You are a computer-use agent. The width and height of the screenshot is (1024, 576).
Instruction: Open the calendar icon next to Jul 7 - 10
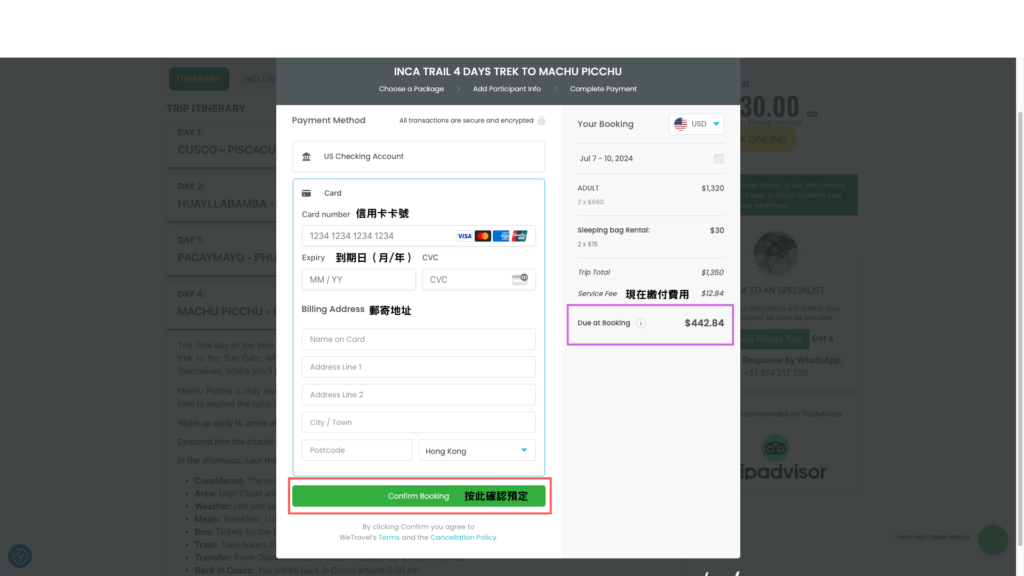coord(718,159)
